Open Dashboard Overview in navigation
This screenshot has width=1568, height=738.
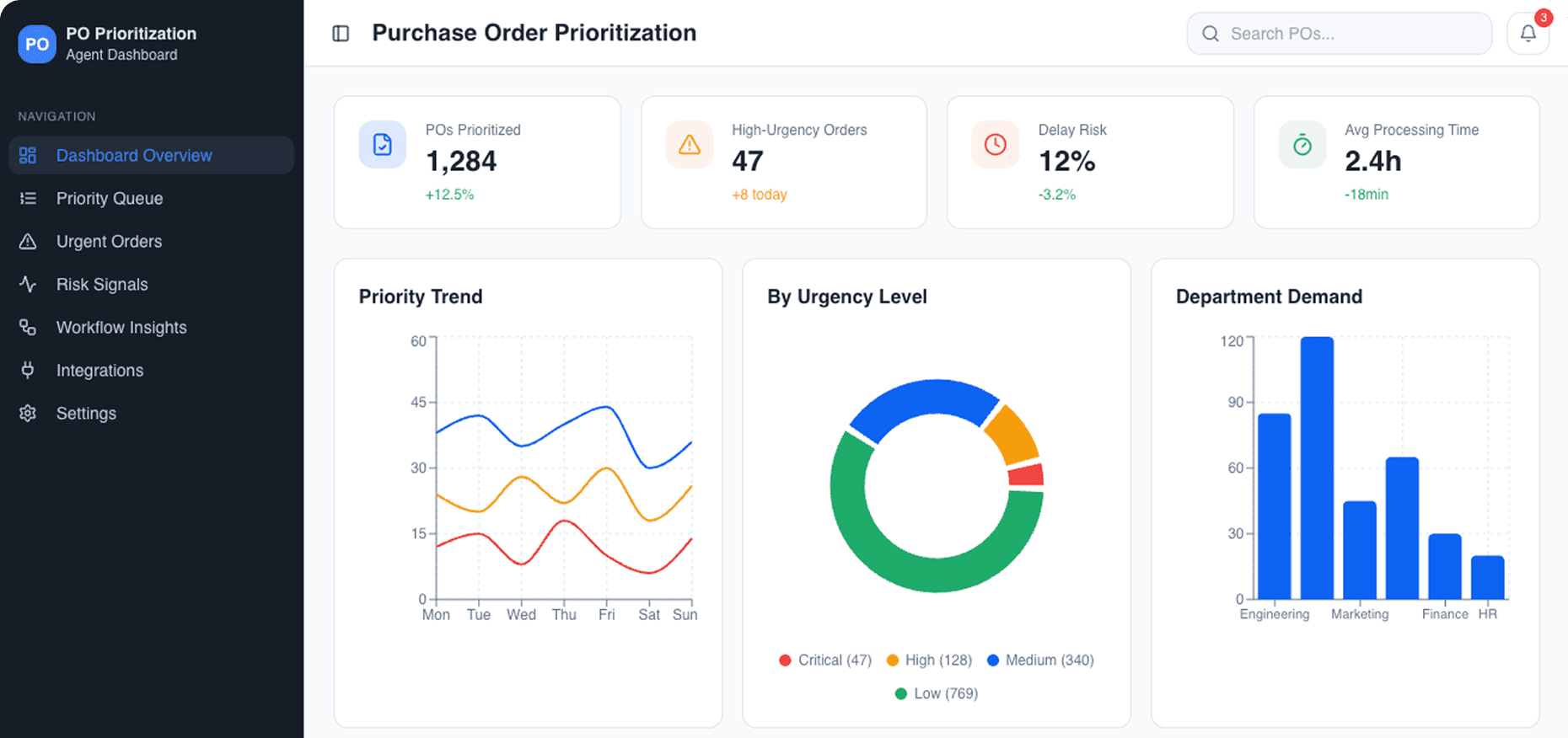point(151,155)
